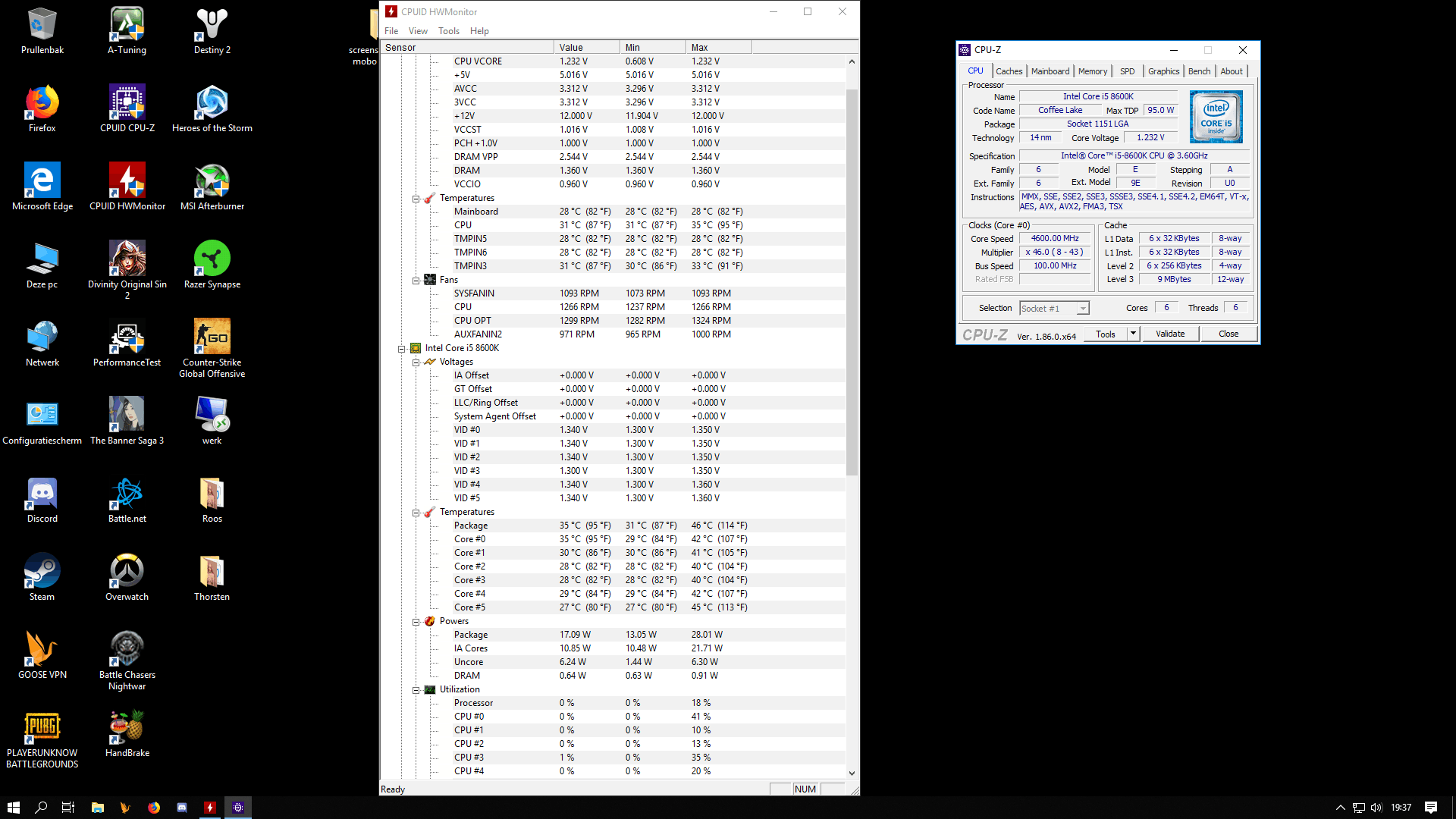Click the Sensor column header
This screenshot has height=819, width=1456.
pos(467,47)
